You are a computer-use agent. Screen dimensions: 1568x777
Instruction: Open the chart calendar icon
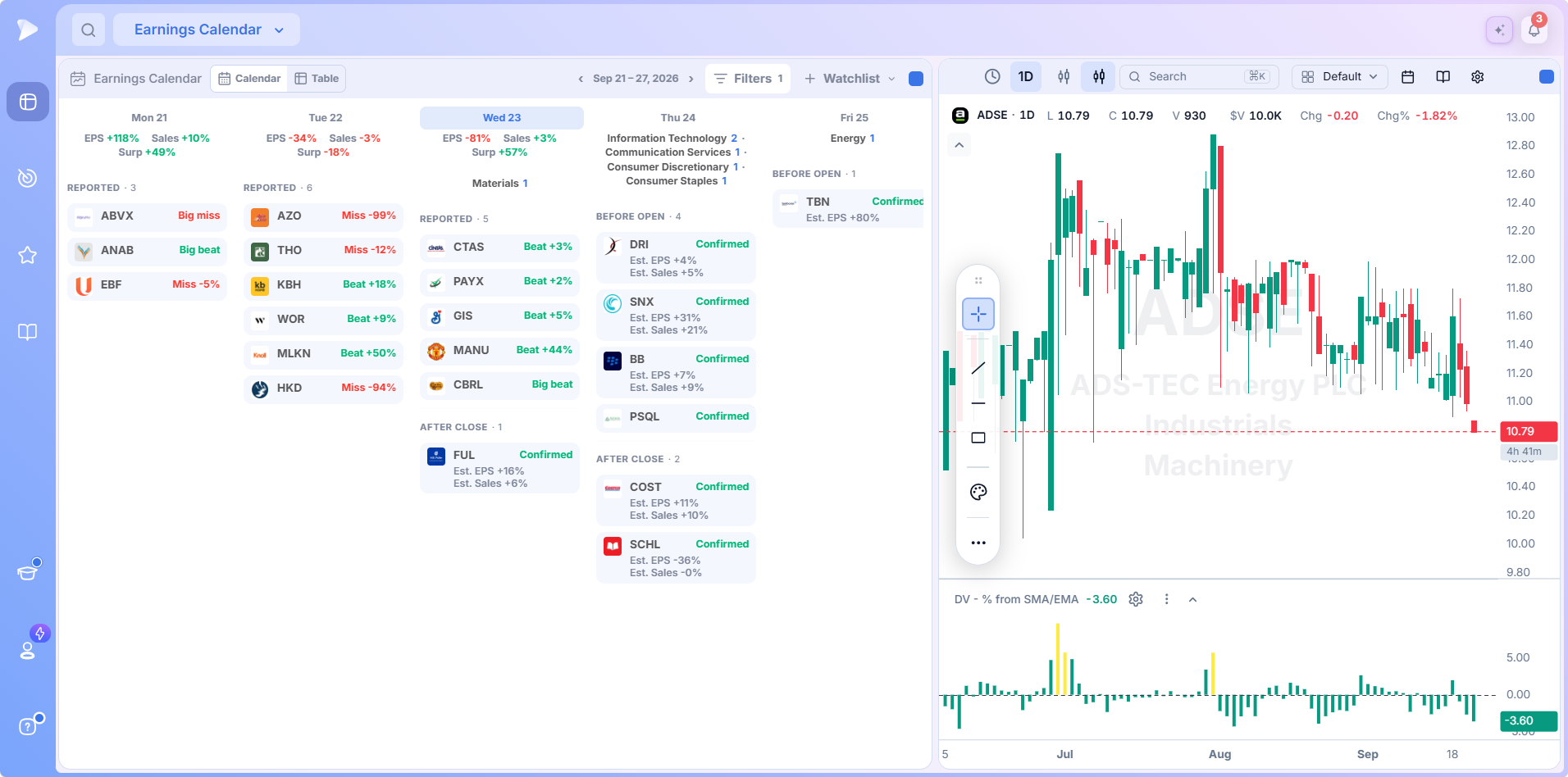click(1408, 76)
